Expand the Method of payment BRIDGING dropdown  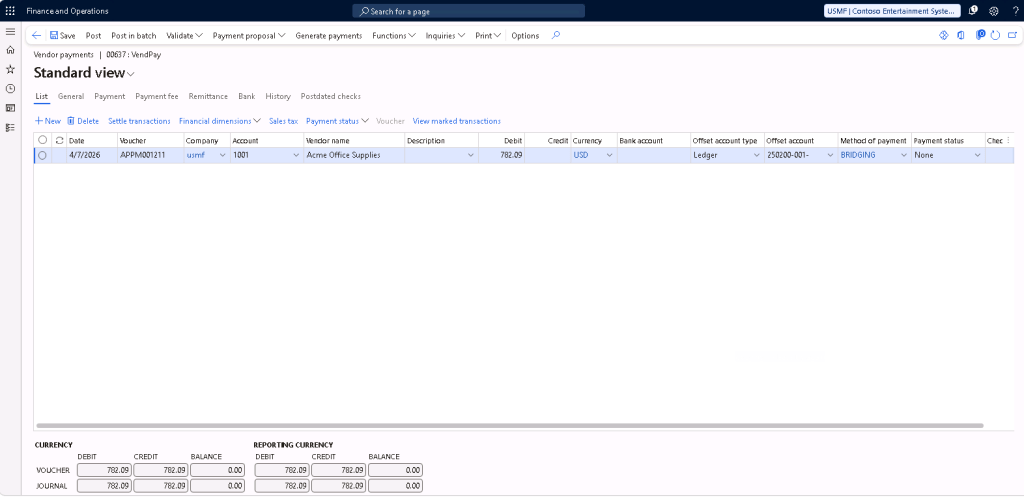pos(904,155)
